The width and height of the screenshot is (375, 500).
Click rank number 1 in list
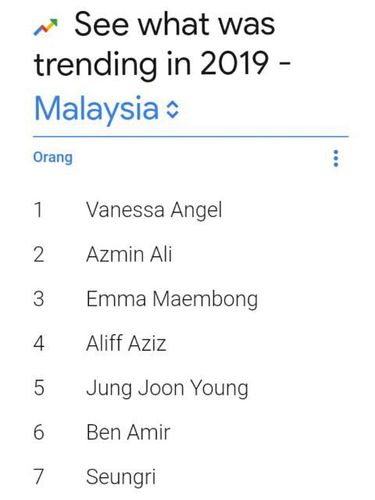click(x=38, y=210)
